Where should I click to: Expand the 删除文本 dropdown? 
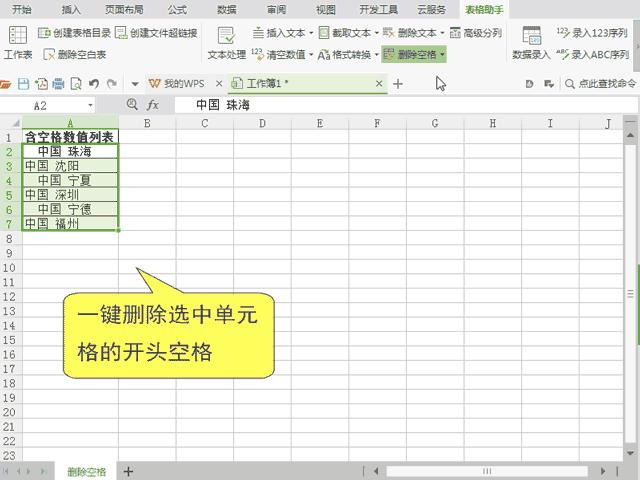pos(442,33)
